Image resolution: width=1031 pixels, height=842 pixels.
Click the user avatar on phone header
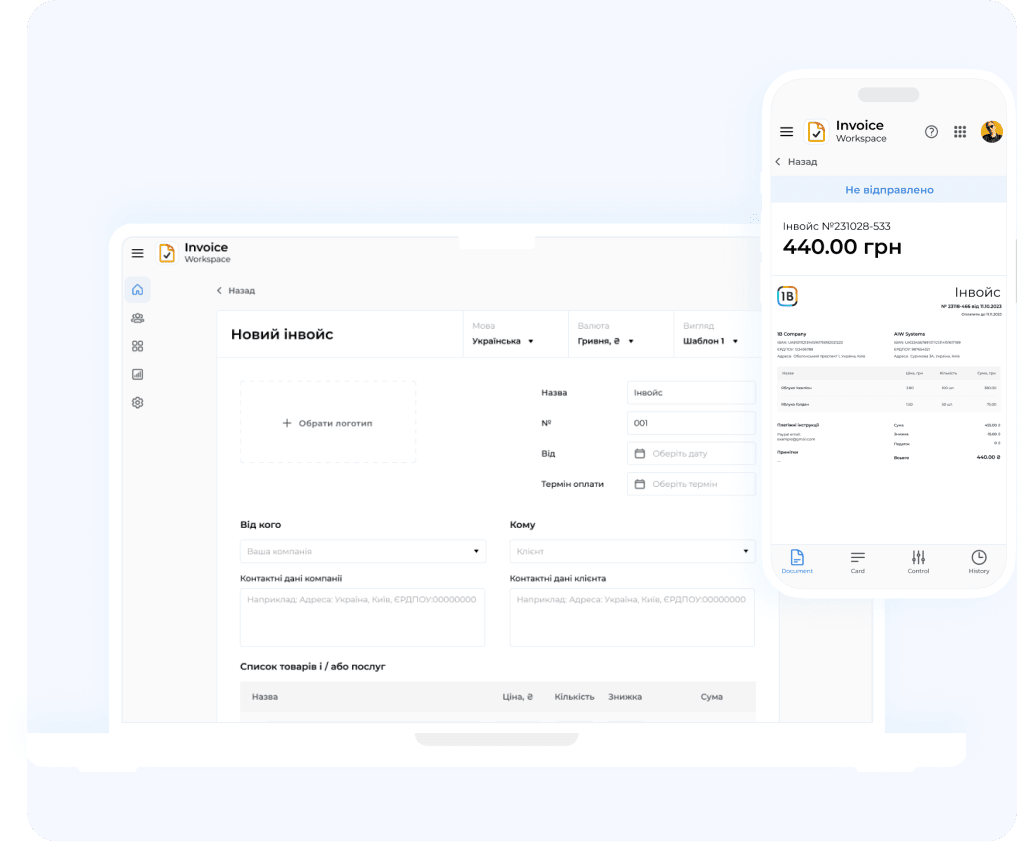991,132
